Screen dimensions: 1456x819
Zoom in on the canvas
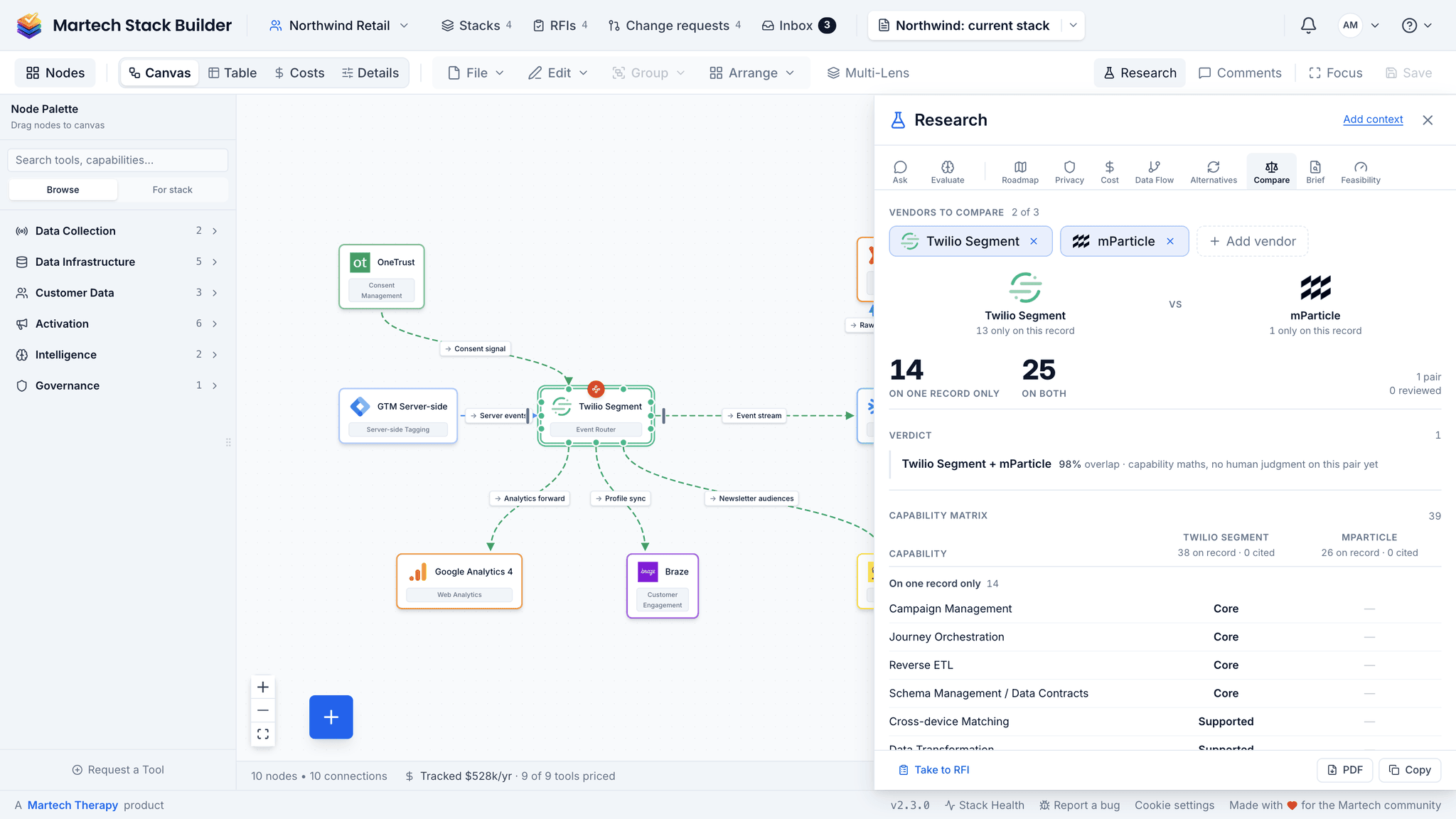263,687
